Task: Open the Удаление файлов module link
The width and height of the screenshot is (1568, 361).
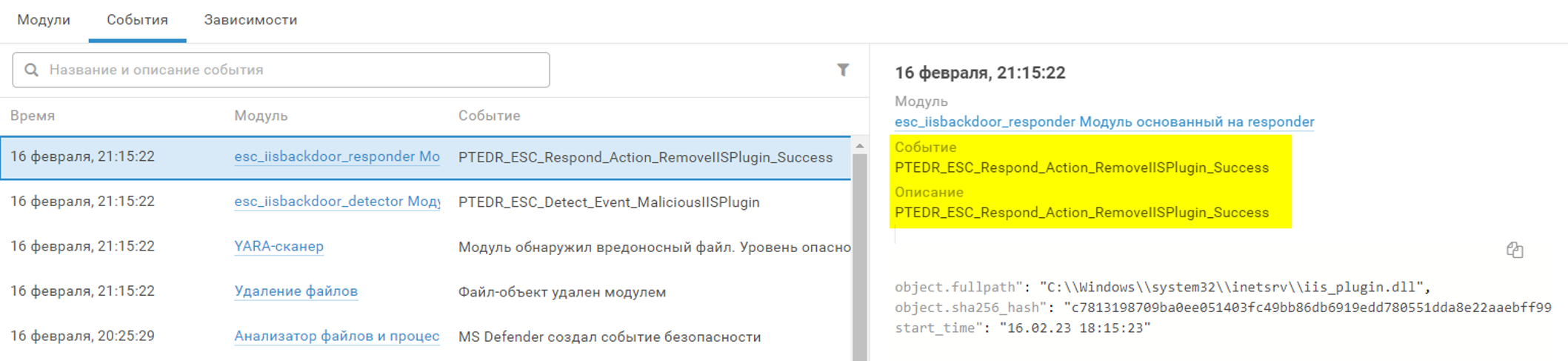Action: click(x=296, y=291)
